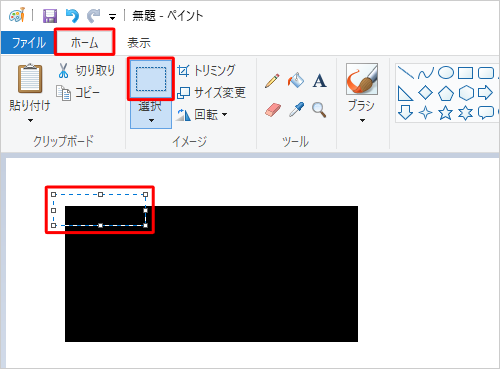Screen dimensions: 500x369
Task: Select the Magnifier tool
Action: point(319,110)
